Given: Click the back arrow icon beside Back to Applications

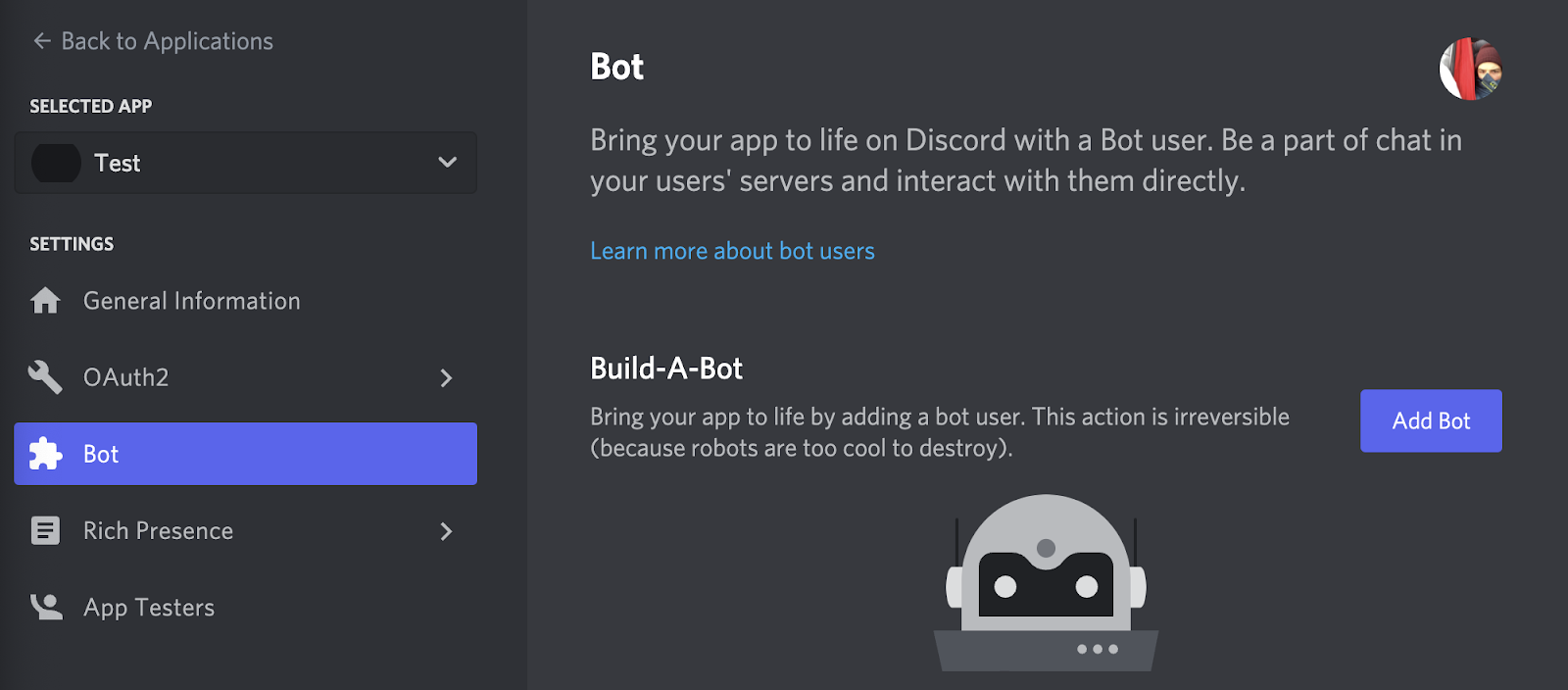Looking at the screenshot, I should (41, 41).
